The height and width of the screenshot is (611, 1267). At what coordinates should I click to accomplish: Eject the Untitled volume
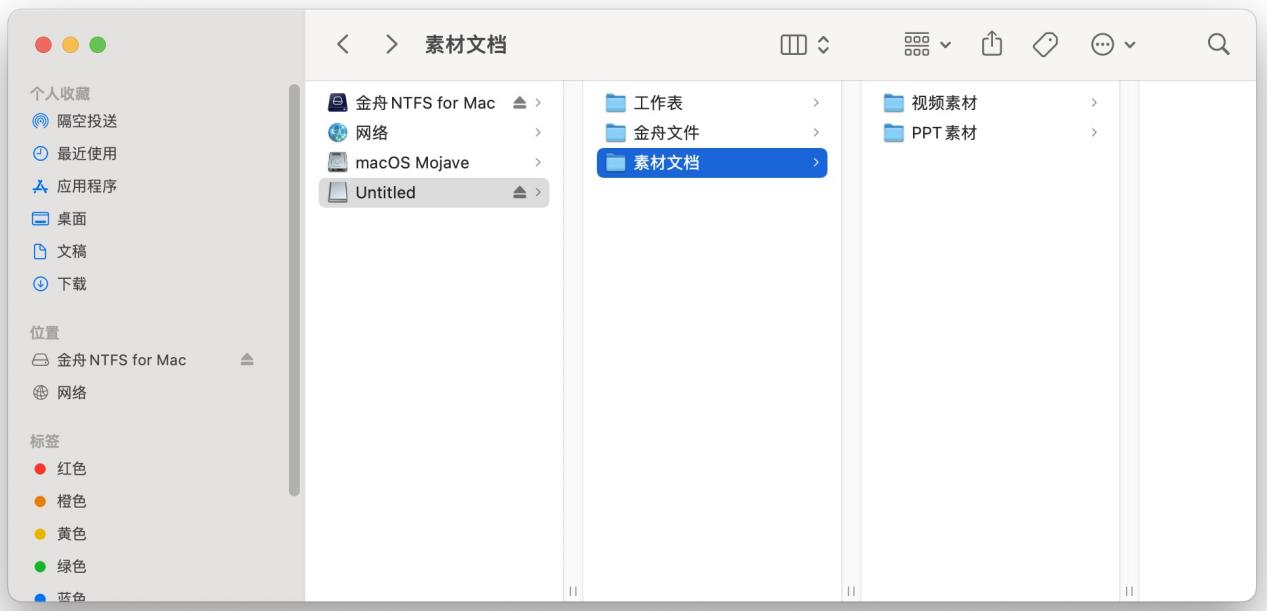[x=521, y=192]
